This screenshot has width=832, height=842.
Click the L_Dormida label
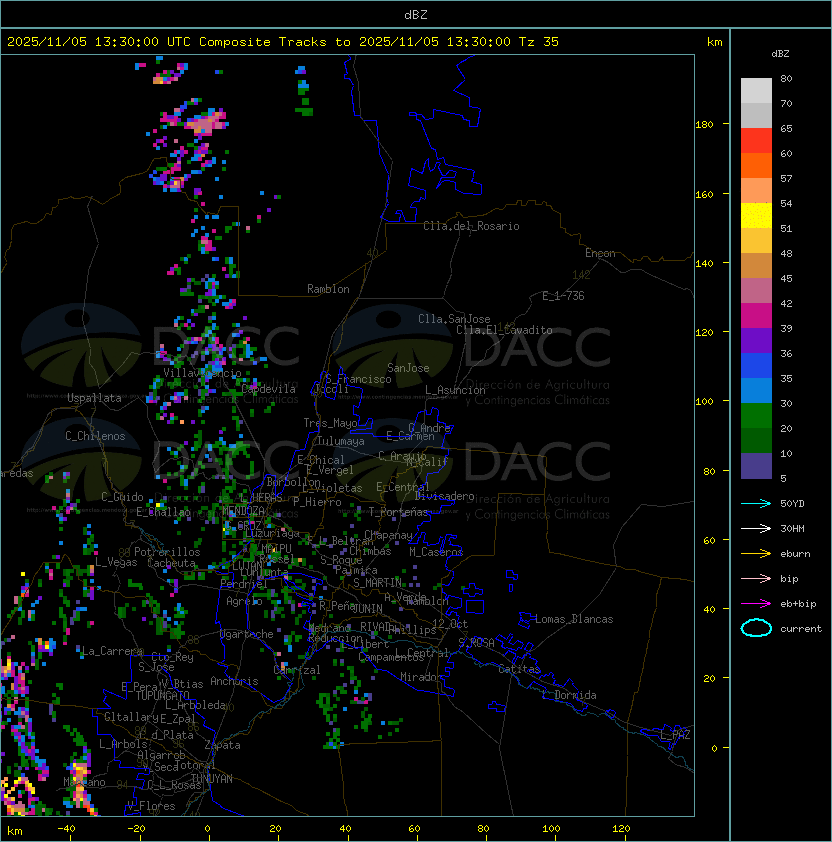(x=569, y=695)
